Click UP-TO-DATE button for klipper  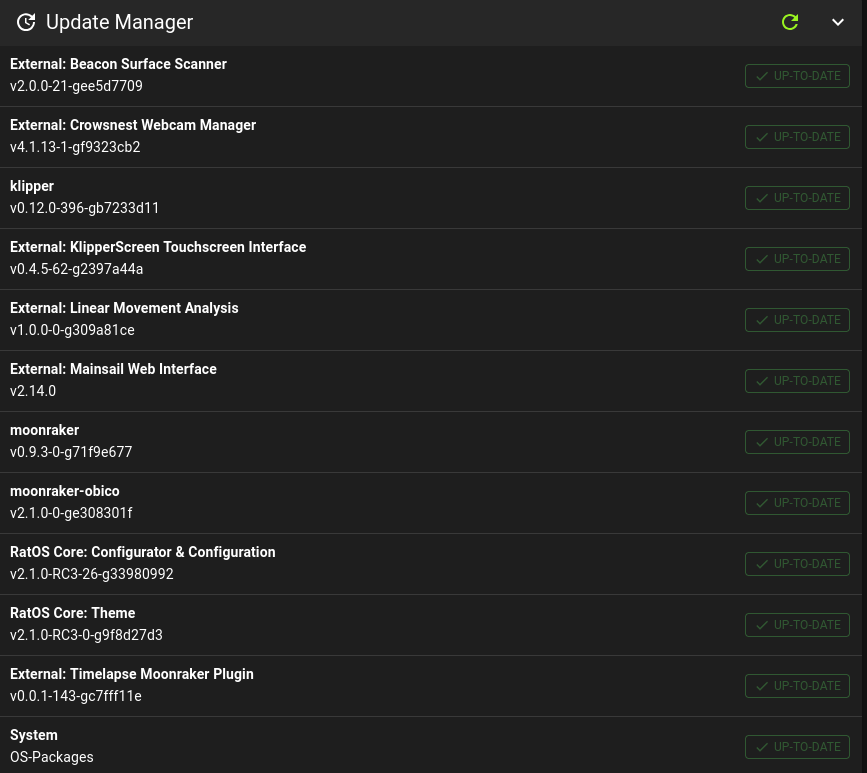click(x=797, y=198)
